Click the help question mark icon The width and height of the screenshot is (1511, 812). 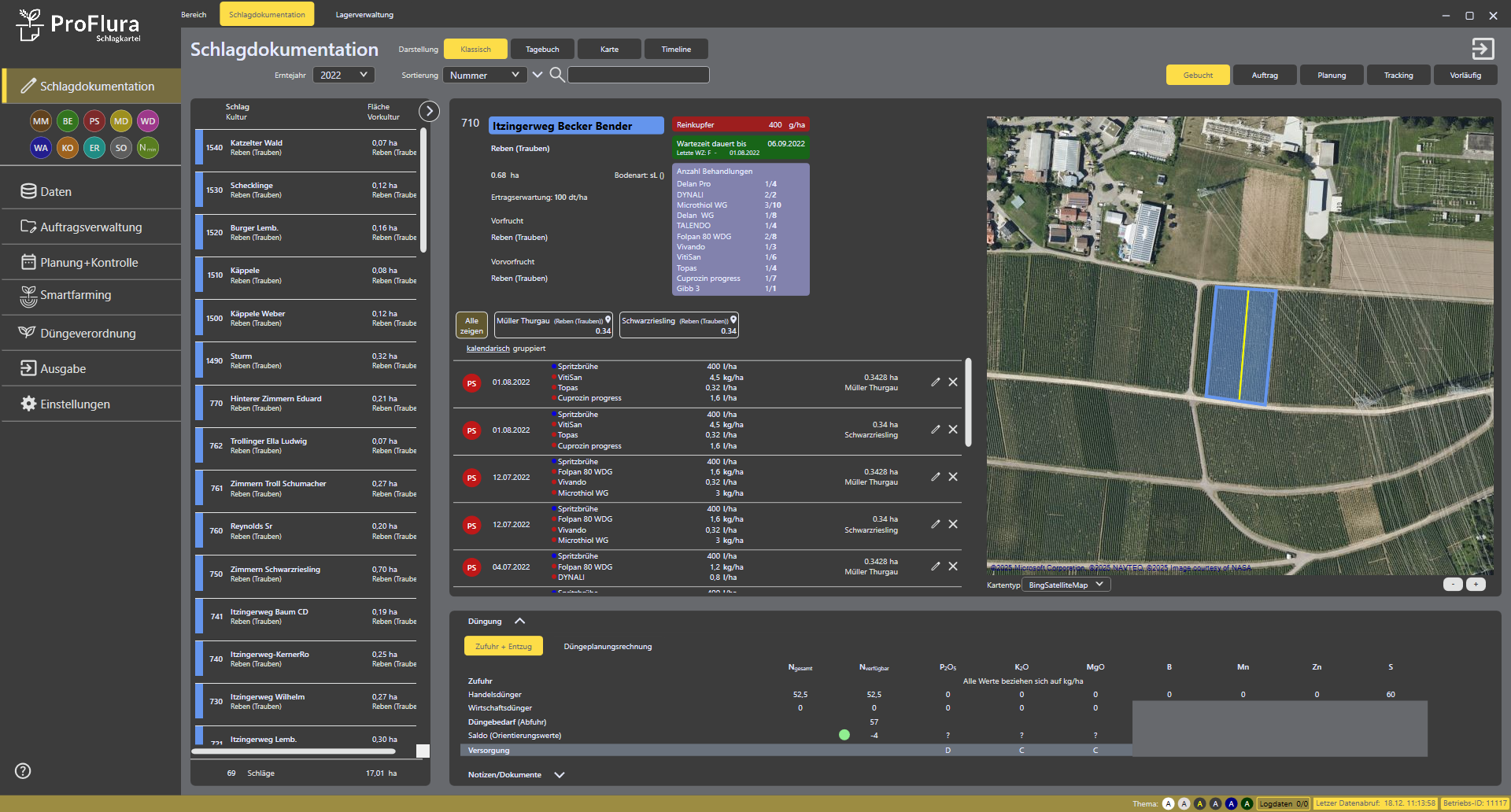point(23,771)
